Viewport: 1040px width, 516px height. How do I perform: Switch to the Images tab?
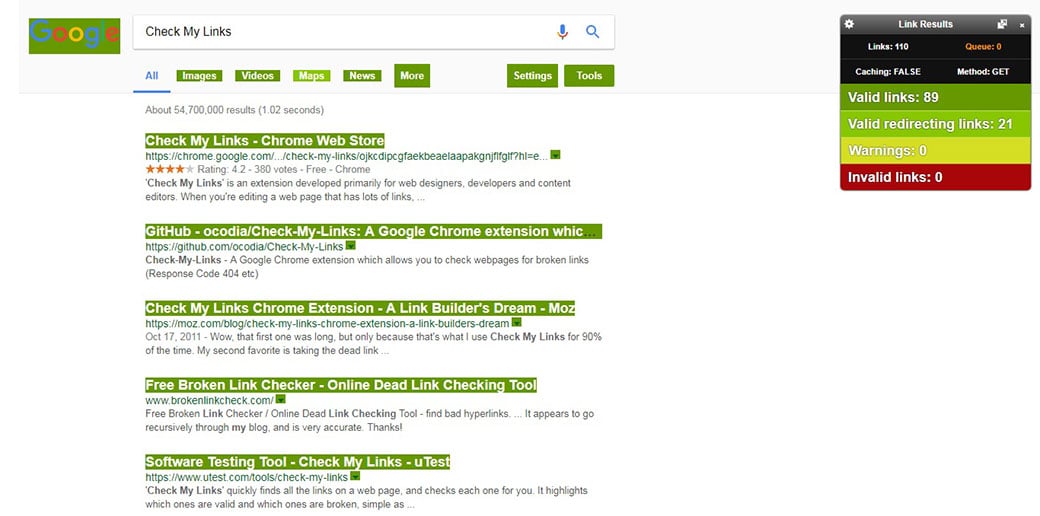click(x=199, y=76)
